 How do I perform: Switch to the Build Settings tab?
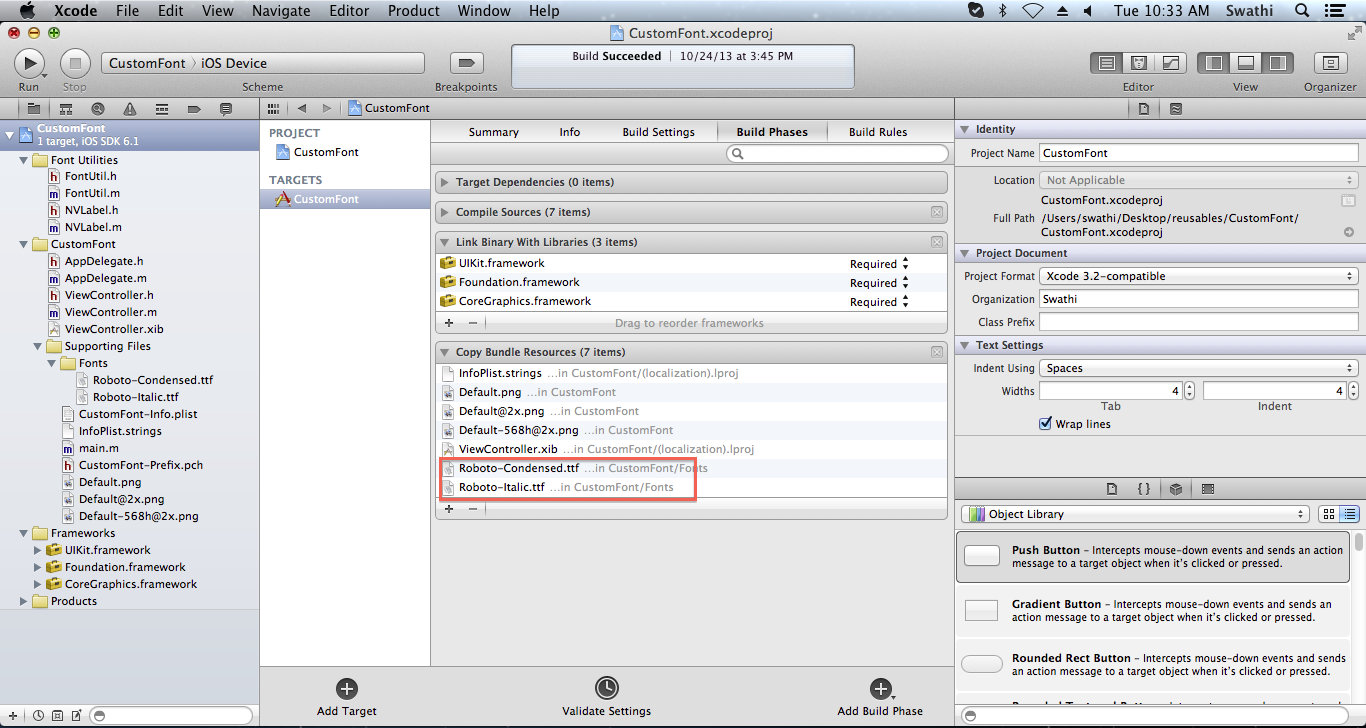click(658, 132)
